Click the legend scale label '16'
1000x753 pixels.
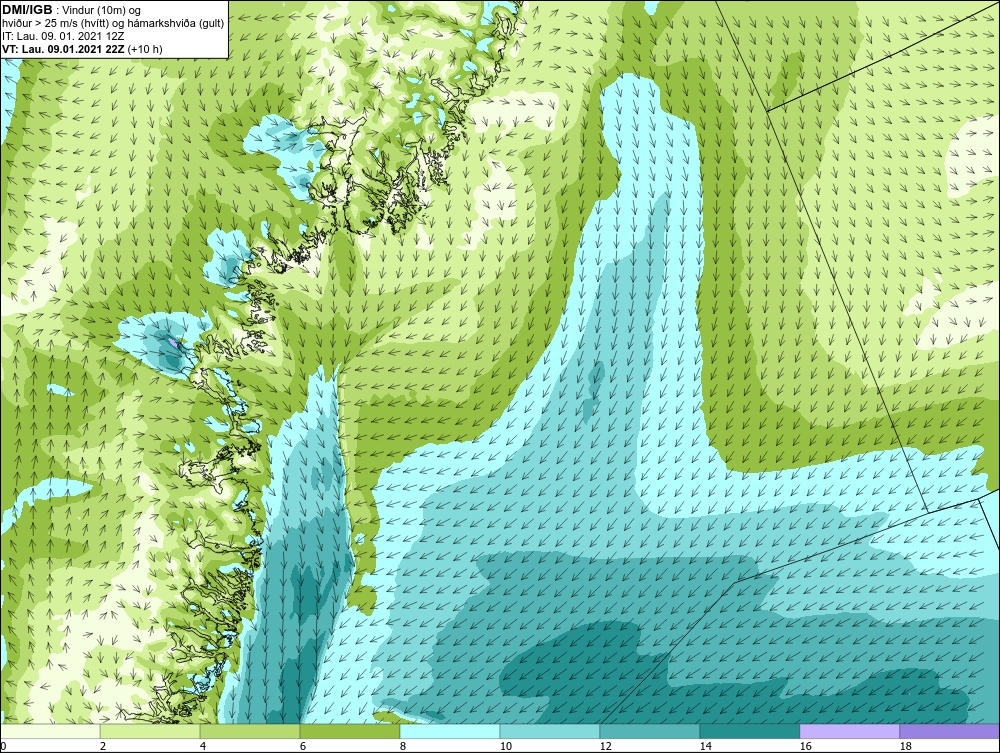coord(805,746)
